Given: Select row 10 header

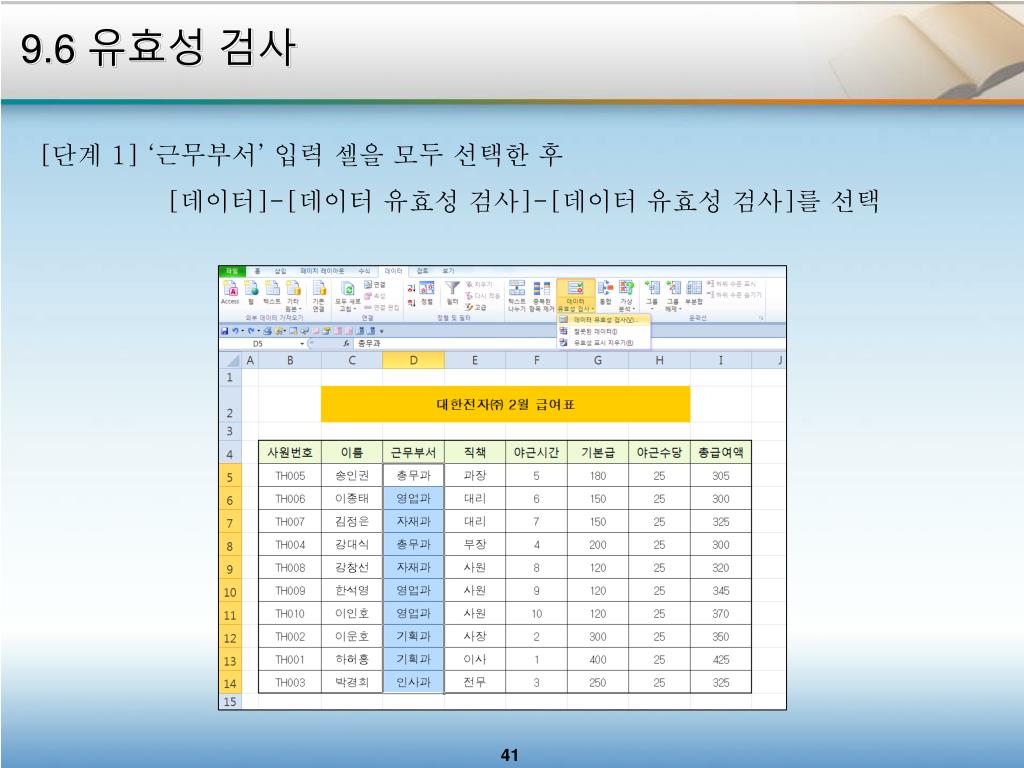Looking at the screenshot, I should pos(230,592).
